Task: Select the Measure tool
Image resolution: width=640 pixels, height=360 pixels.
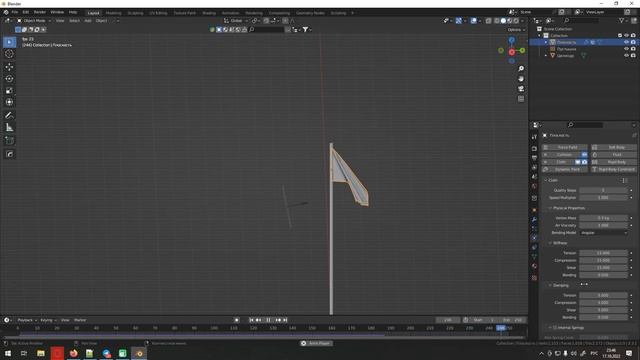Action: (9, 128)
